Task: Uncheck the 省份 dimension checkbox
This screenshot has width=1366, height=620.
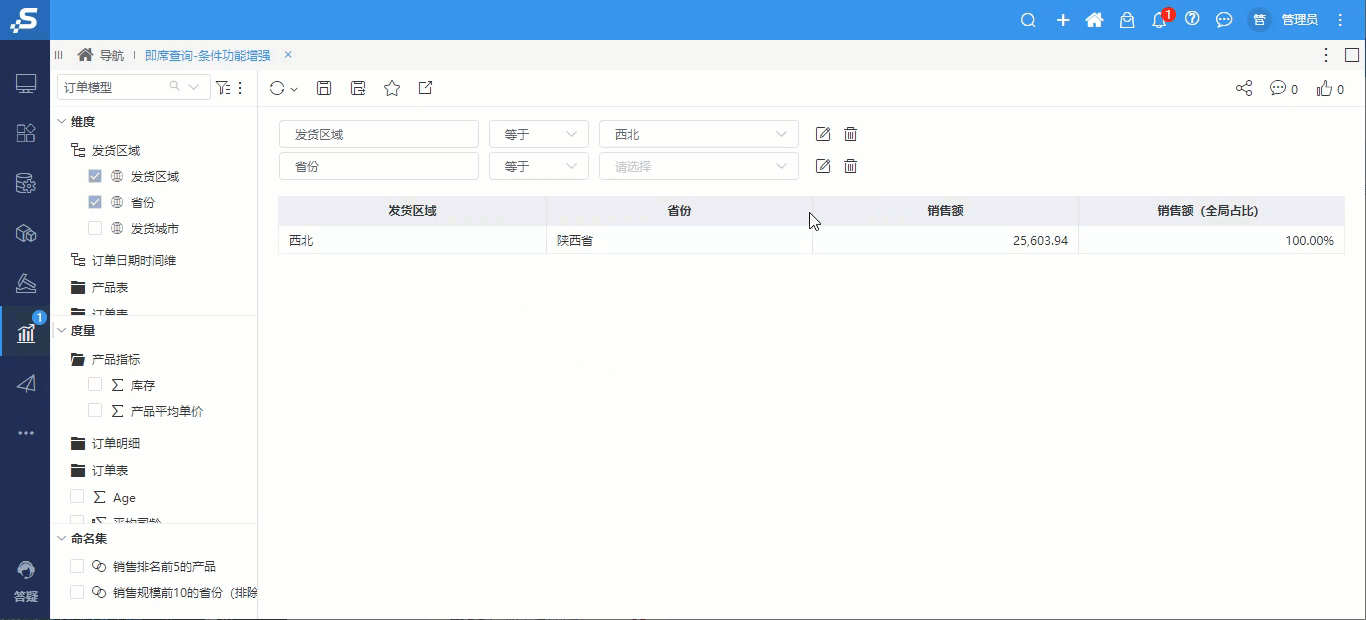Action: click(x=95, y=202)
